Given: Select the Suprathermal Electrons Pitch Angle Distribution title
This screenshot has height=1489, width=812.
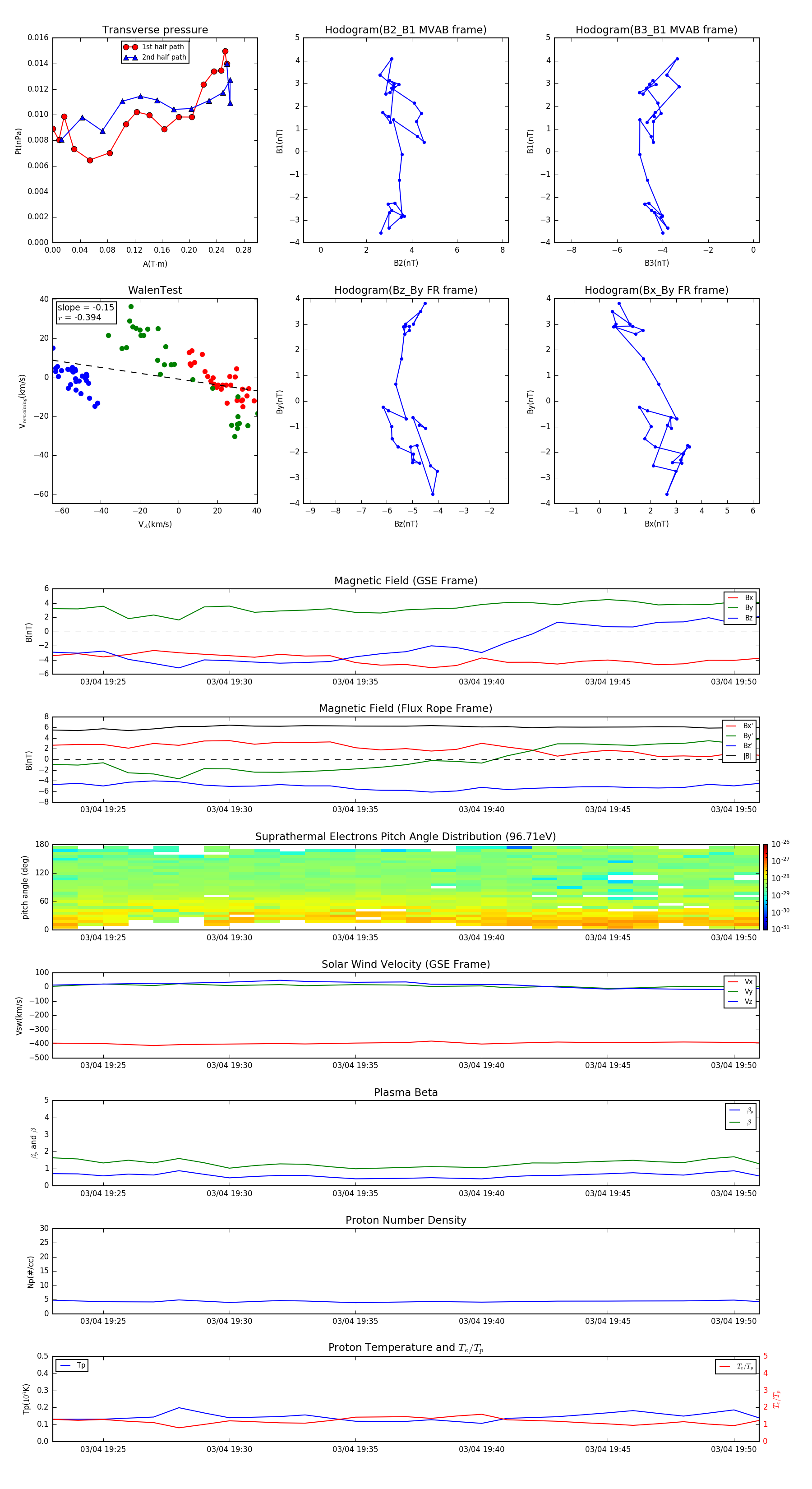Looking at the screenshot, I should [406, 837].
